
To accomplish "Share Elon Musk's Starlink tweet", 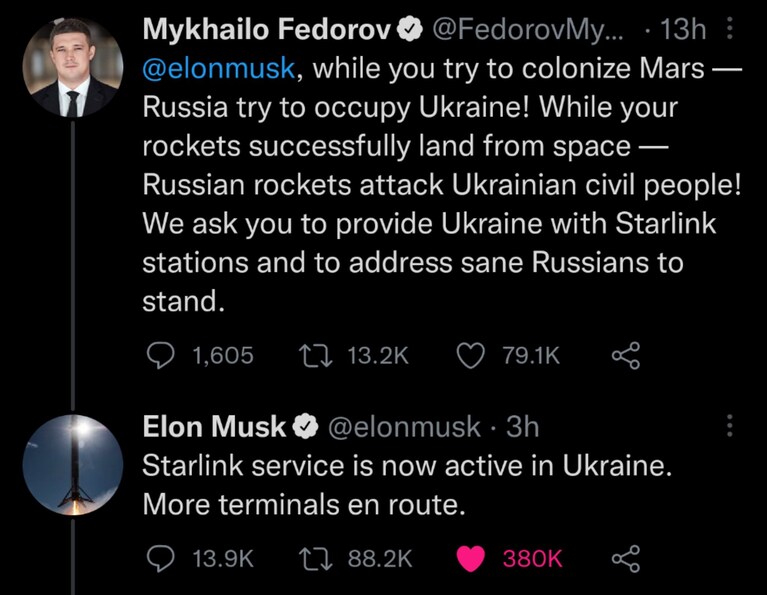I will tap(626, 559).
